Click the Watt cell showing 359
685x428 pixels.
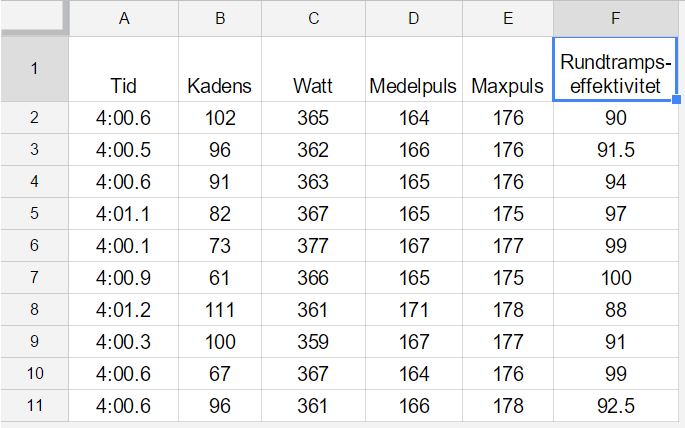[x=313, y=342]
